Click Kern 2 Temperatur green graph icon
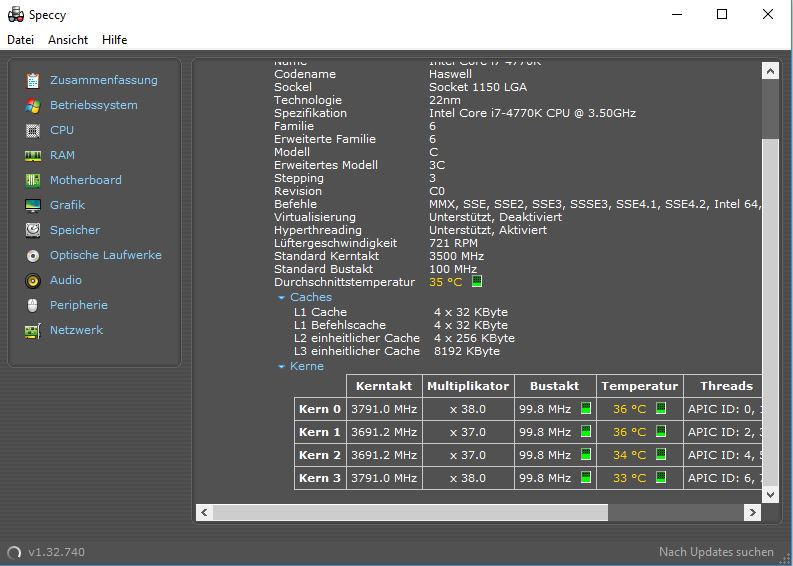This screenshot has width=793, height=566. (660, 454)
